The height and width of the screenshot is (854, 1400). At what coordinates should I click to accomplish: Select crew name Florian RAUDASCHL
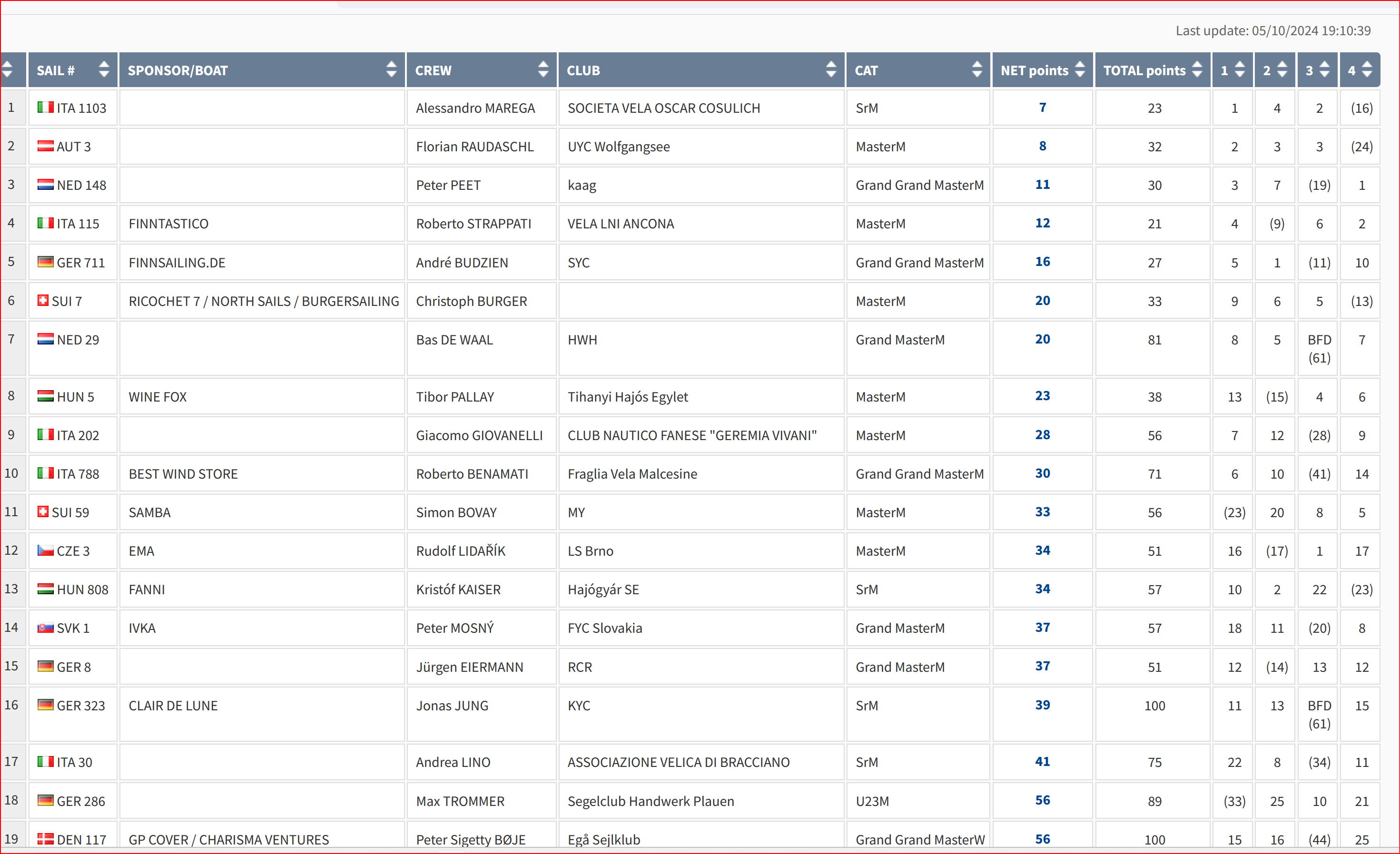point(474,147)
